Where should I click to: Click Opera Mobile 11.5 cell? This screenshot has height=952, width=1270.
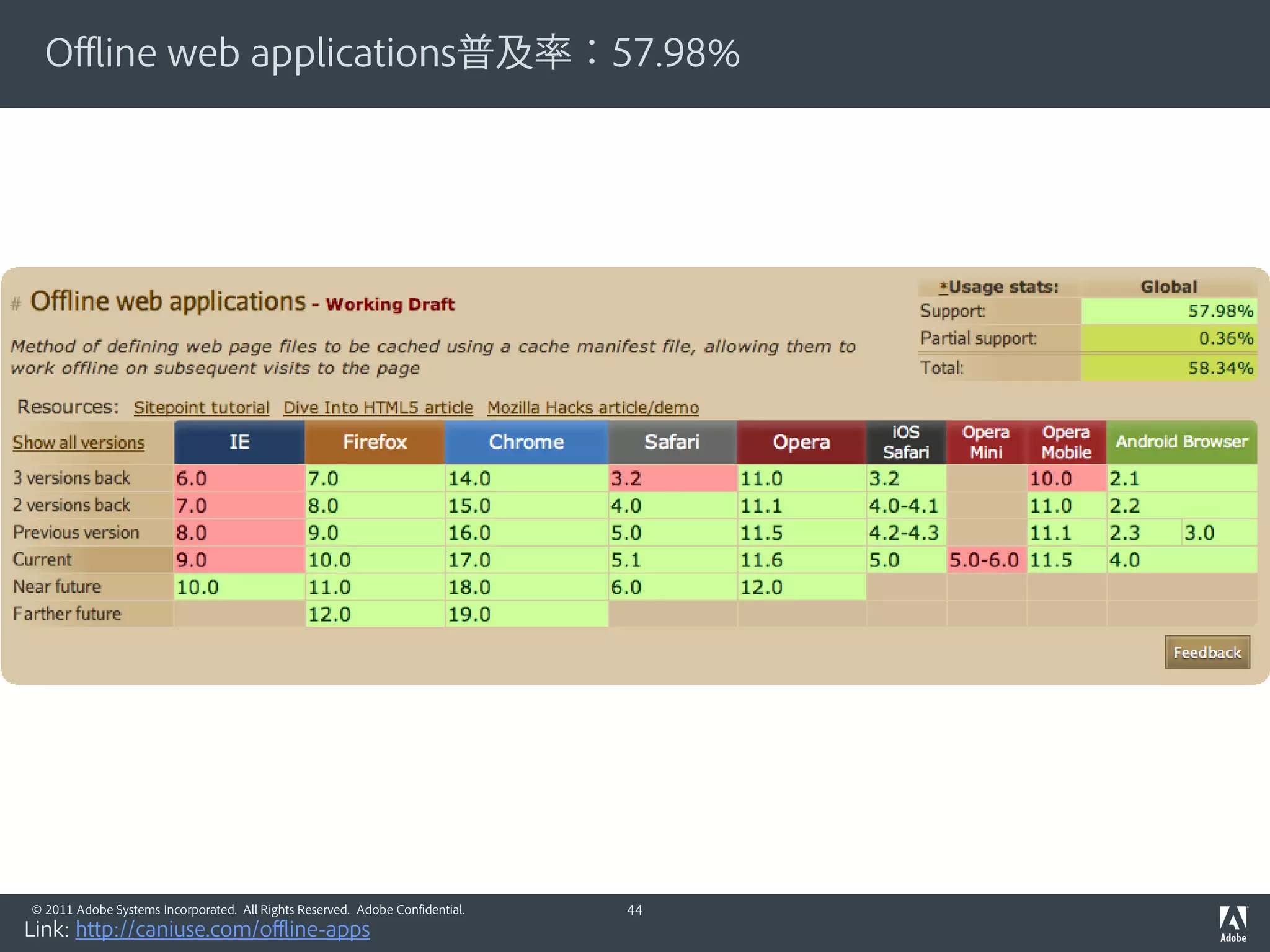tap(1067, 560)
